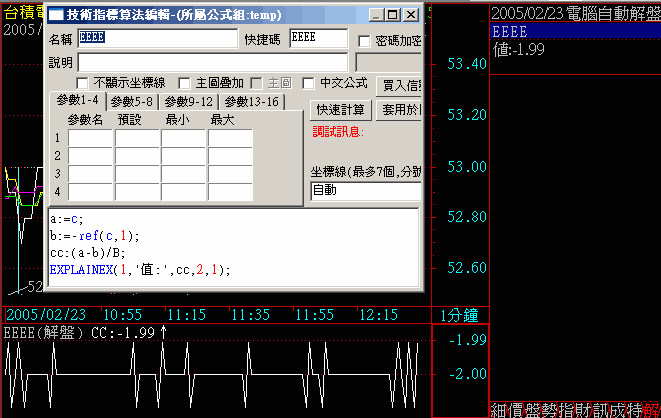
Task: Switch to the 參數5-8 tab
Action: coord(131,102)
